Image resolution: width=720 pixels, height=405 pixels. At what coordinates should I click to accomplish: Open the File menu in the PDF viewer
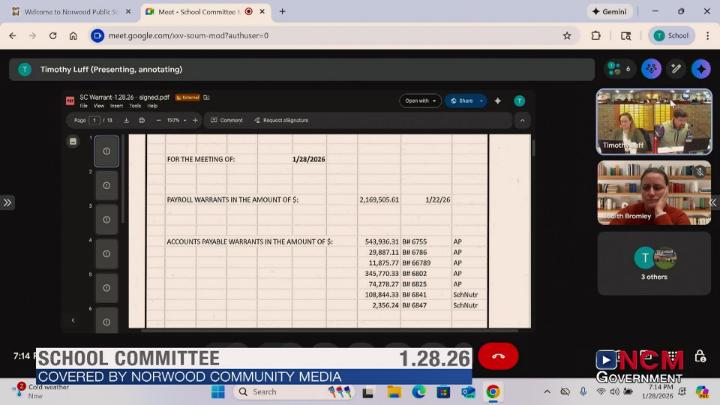click(x=84, y=106)
